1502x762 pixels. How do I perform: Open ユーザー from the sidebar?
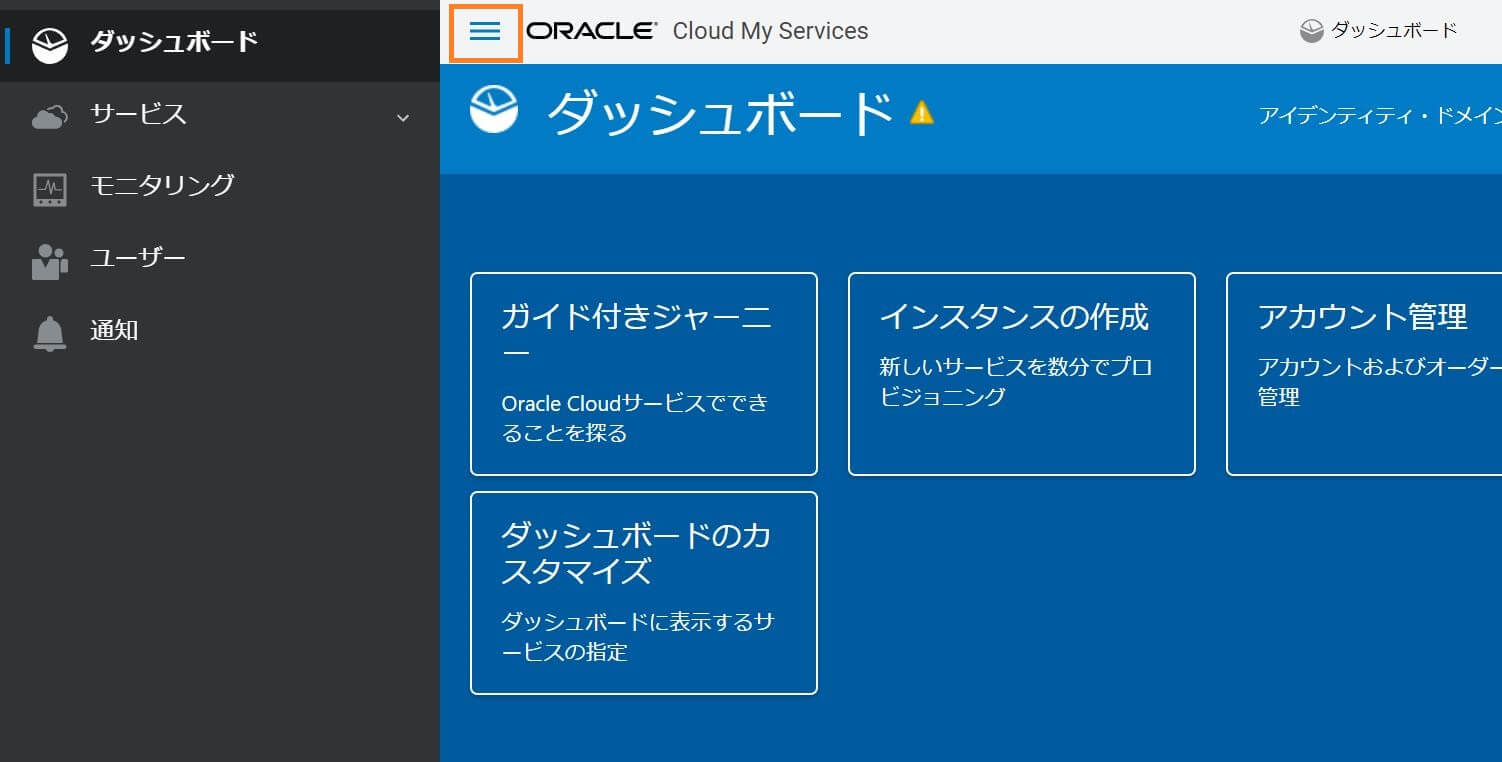click(220, 258)
